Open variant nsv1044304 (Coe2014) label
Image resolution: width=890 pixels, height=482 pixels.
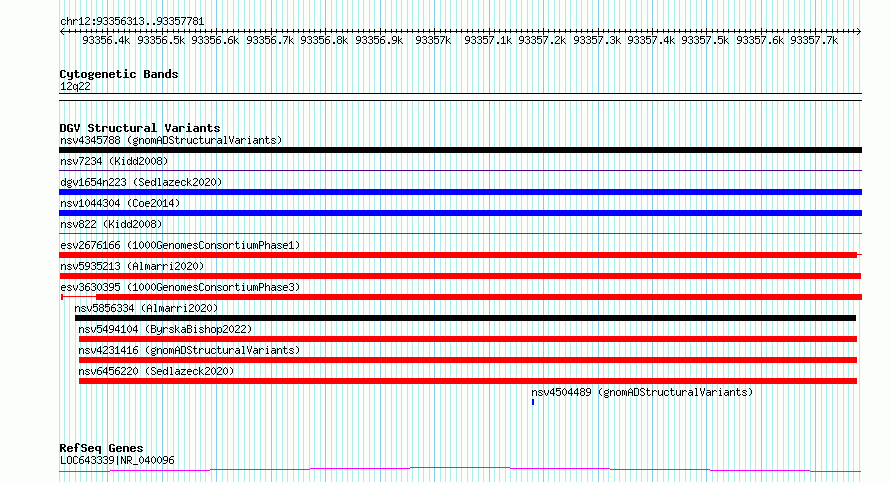coord(120,203)
